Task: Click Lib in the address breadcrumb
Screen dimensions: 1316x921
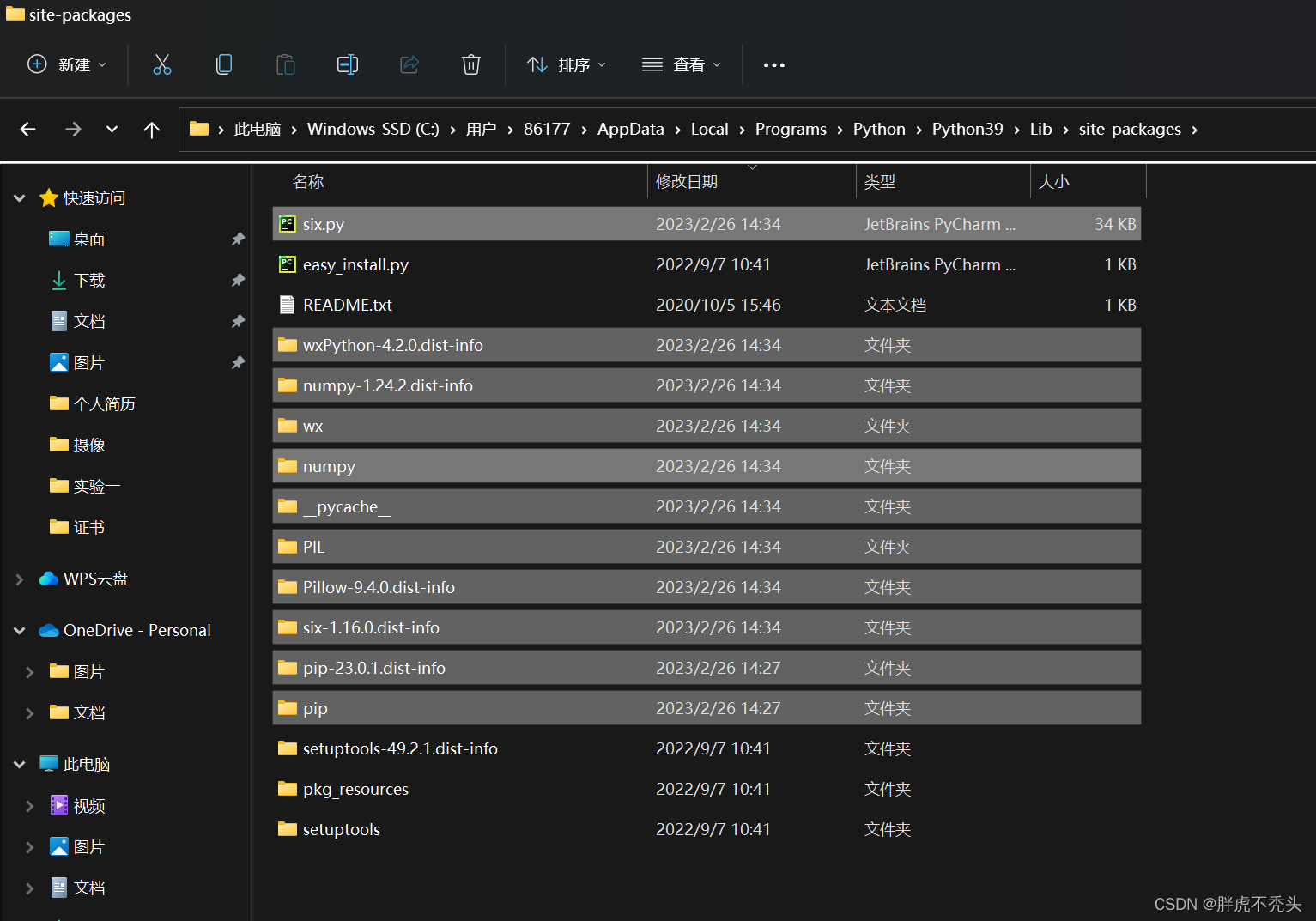Action: coord(1041,130)
